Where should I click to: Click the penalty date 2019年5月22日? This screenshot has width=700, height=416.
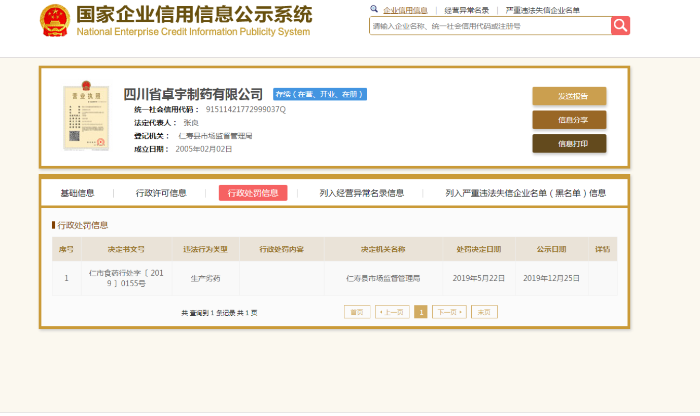479,278
